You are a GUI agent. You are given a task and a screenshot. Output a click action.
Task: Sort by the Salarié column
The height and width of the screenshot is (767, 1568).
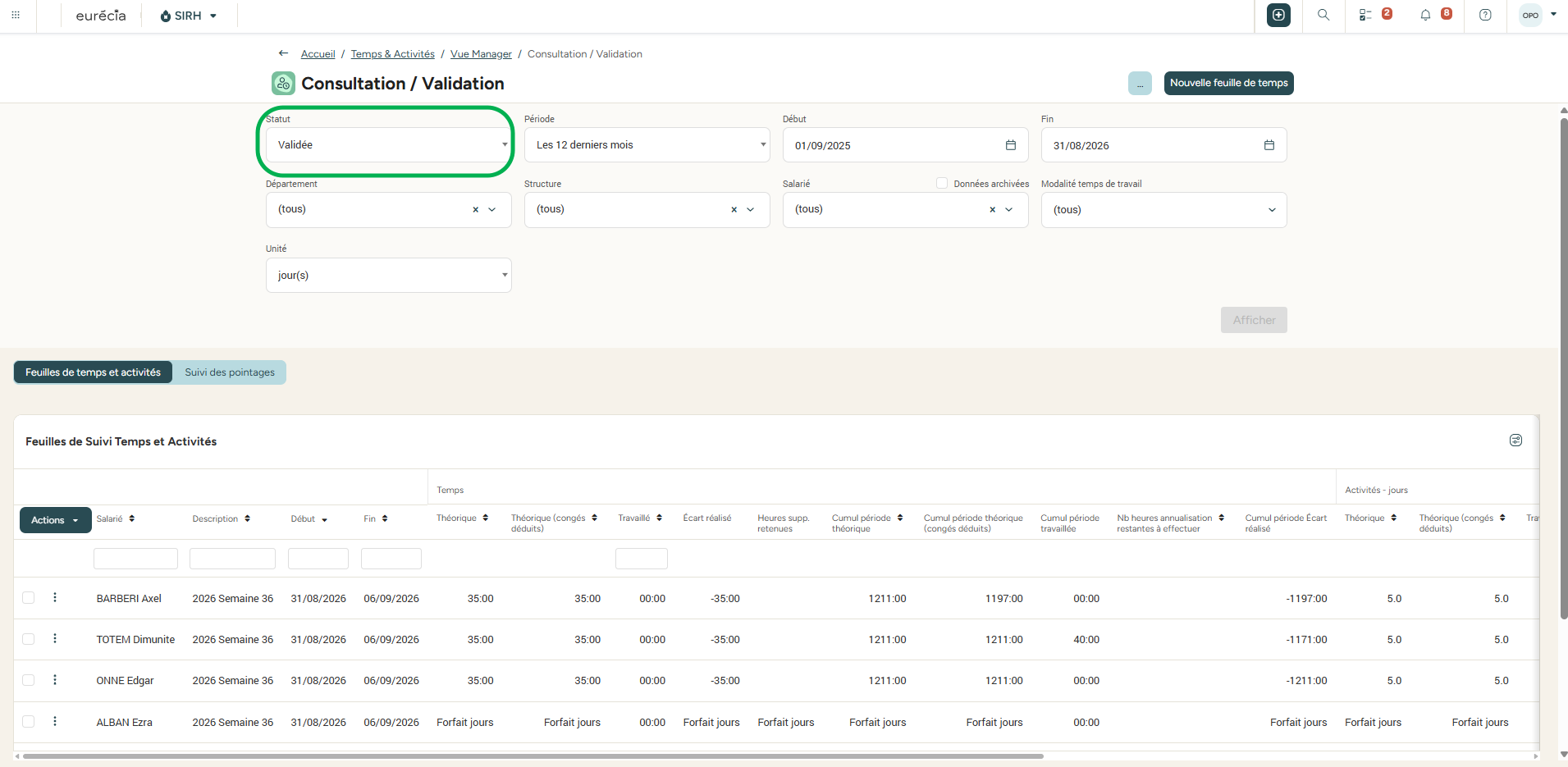tap(132, 518)
